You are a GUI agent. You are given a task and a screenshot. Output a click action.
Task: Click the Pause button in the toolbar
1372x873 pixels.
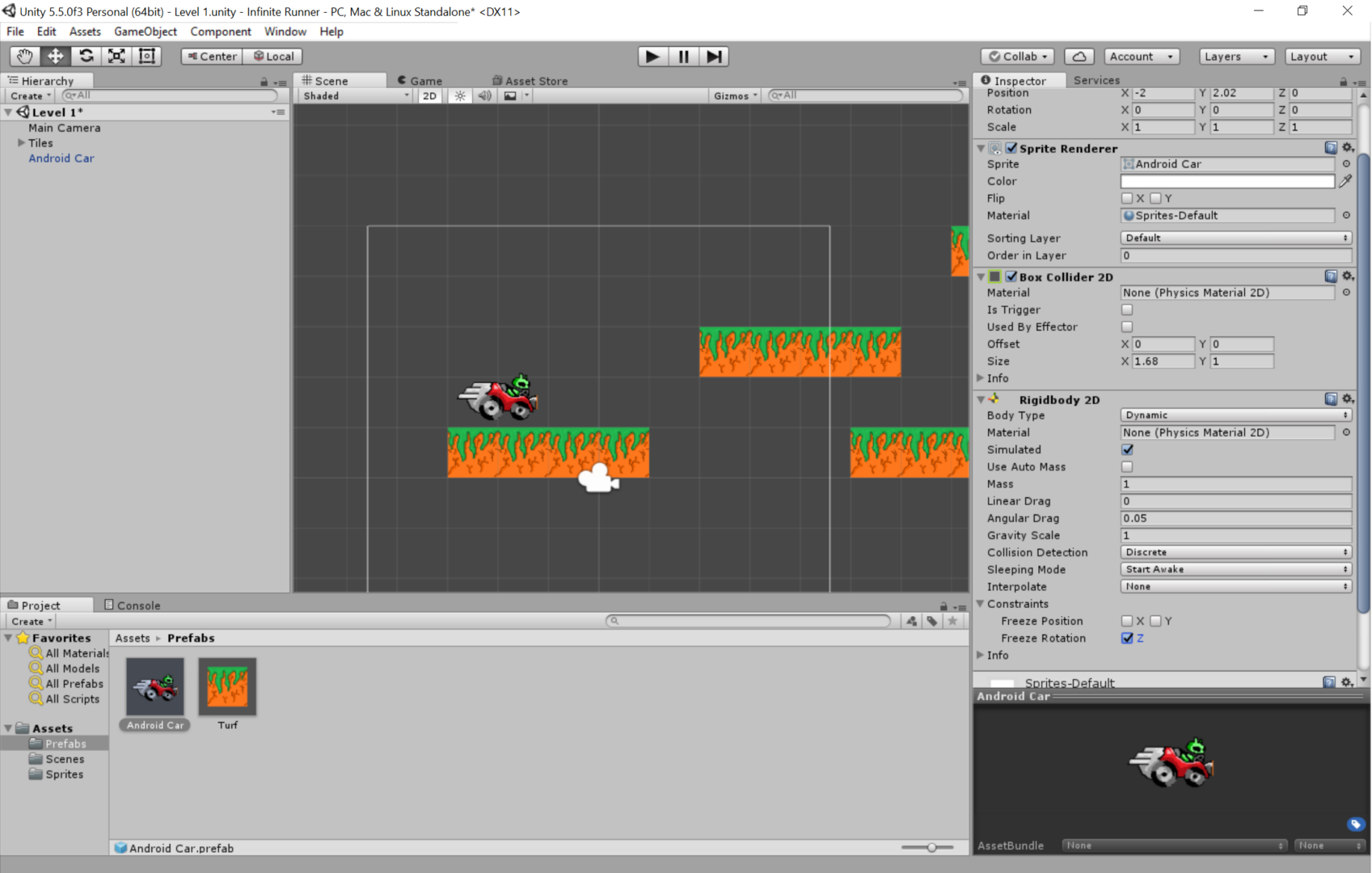click(x=683, y=56)
